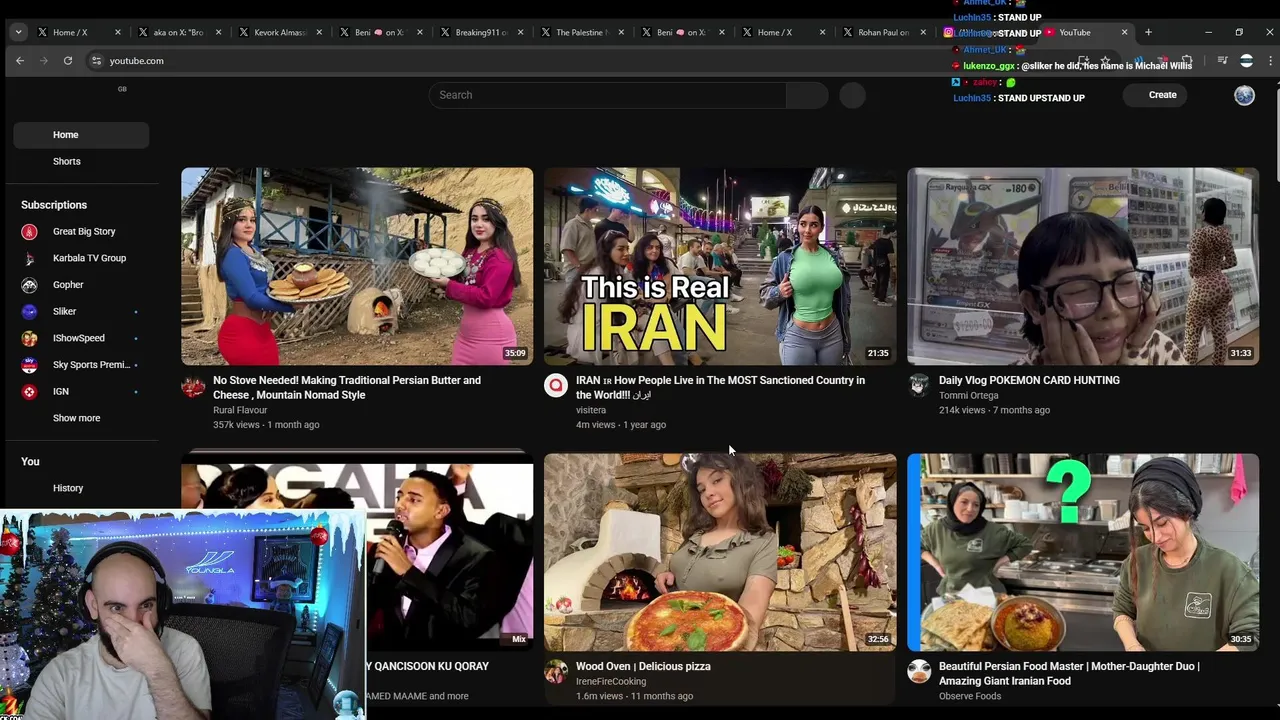Open IreneFireCooking channel avatar
Image resolution: width=1280 pixels, height=720 pixels.
click(556, 672)
